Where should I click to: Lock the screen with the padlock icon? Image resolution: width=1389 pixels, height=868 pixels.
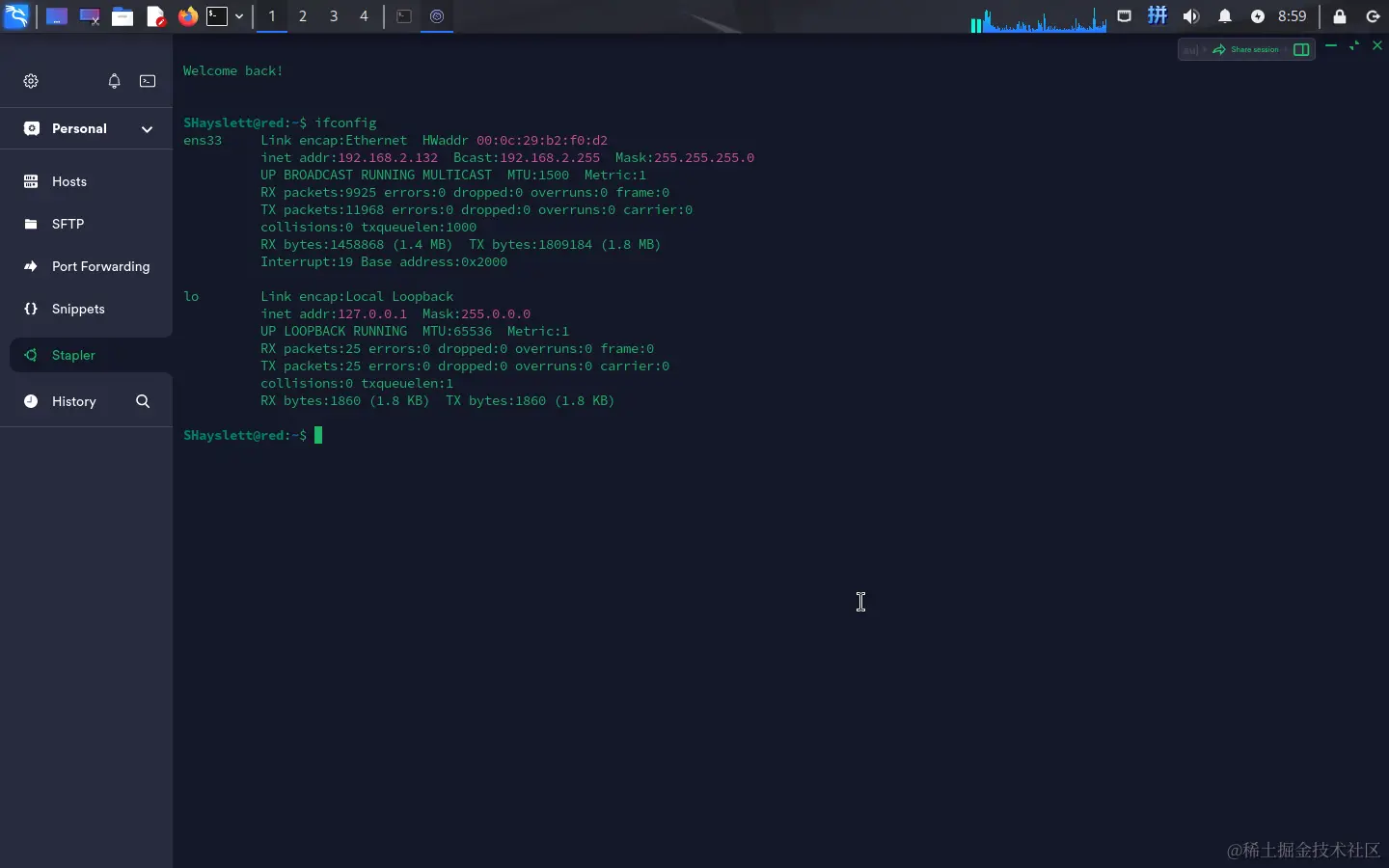(x=1340, y=16)
